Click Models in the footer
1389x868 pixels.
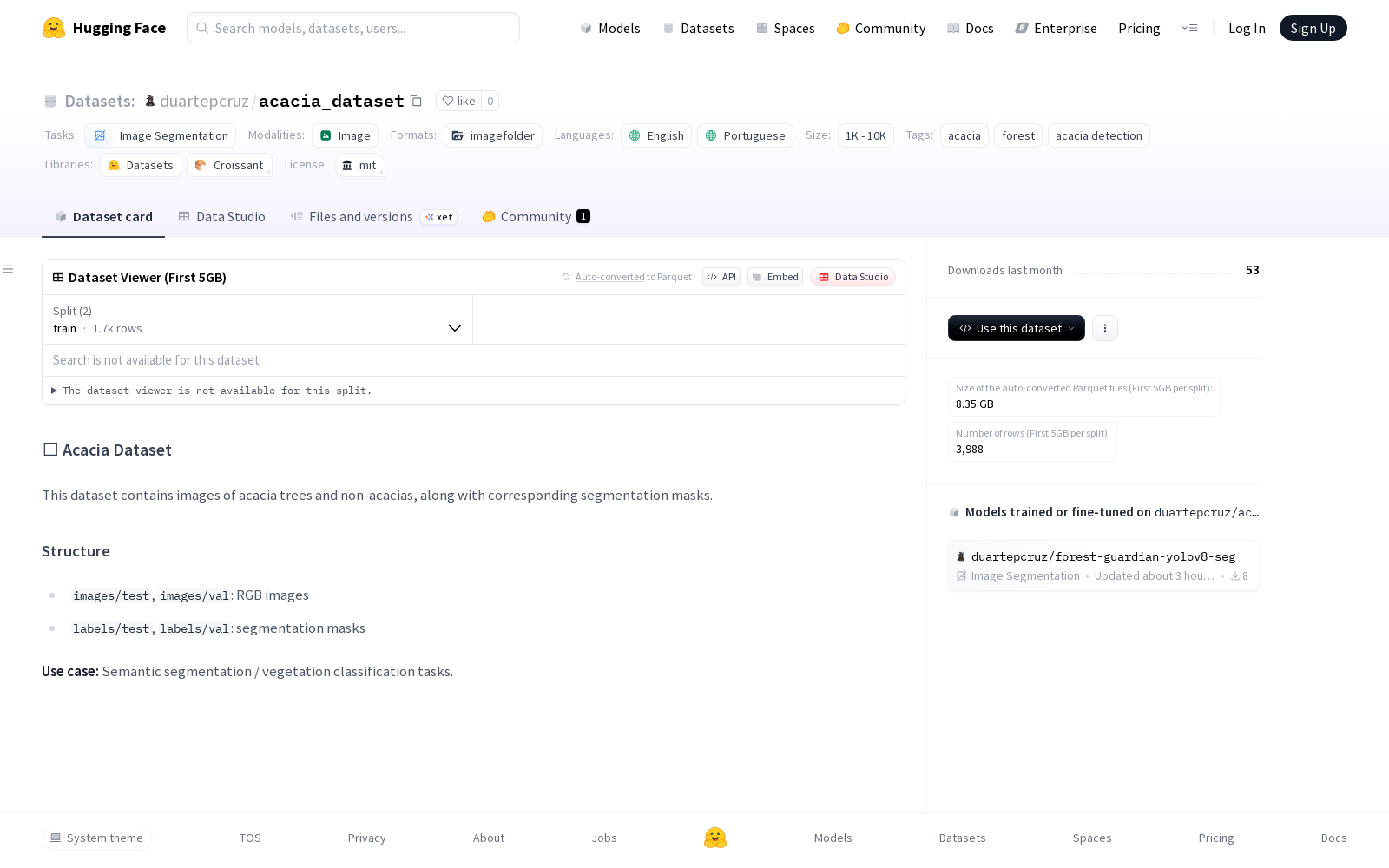click(x=833, y=838)
